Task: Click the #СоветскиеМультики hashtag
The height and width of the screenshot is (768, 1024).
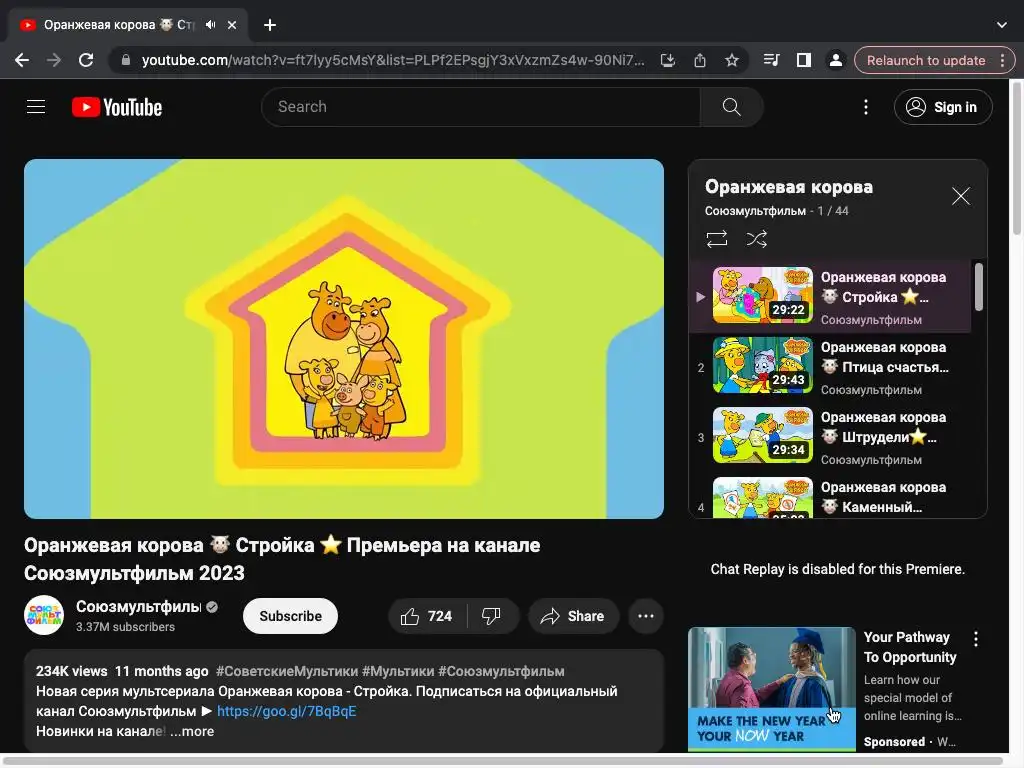Action: point(287,671)
